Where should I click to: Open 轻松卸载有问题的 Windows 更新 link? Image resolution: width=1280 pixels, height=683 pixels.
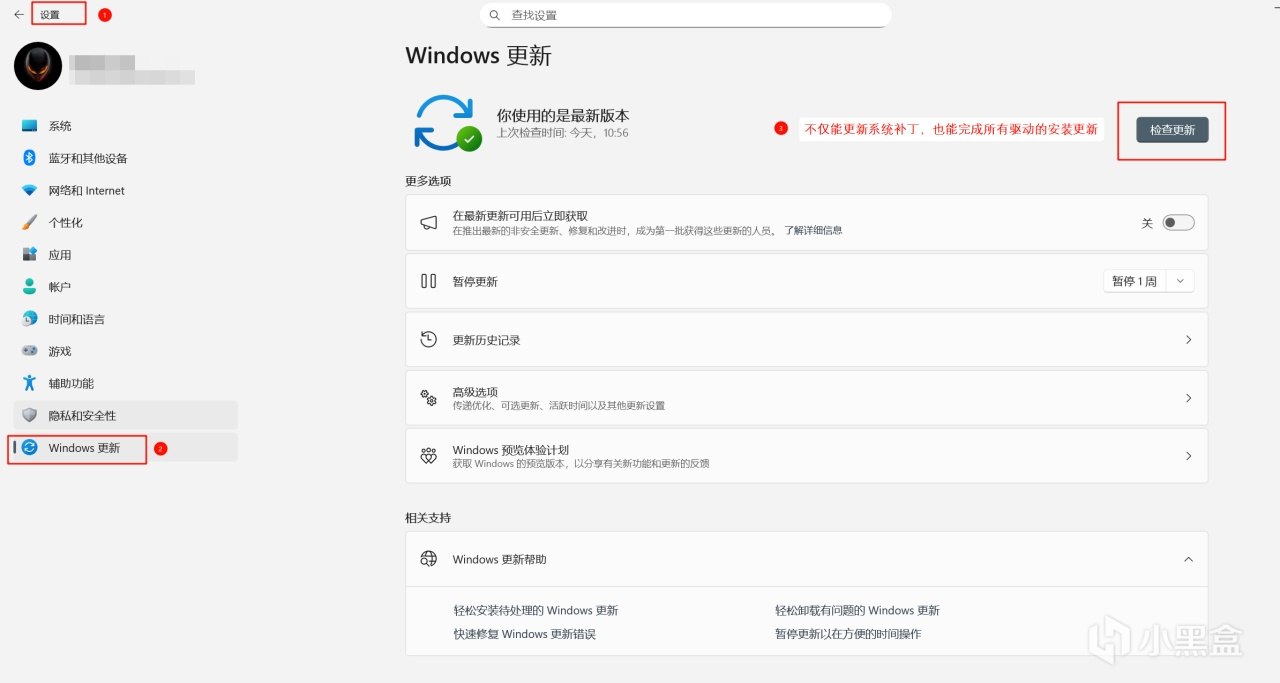point(857,610)
